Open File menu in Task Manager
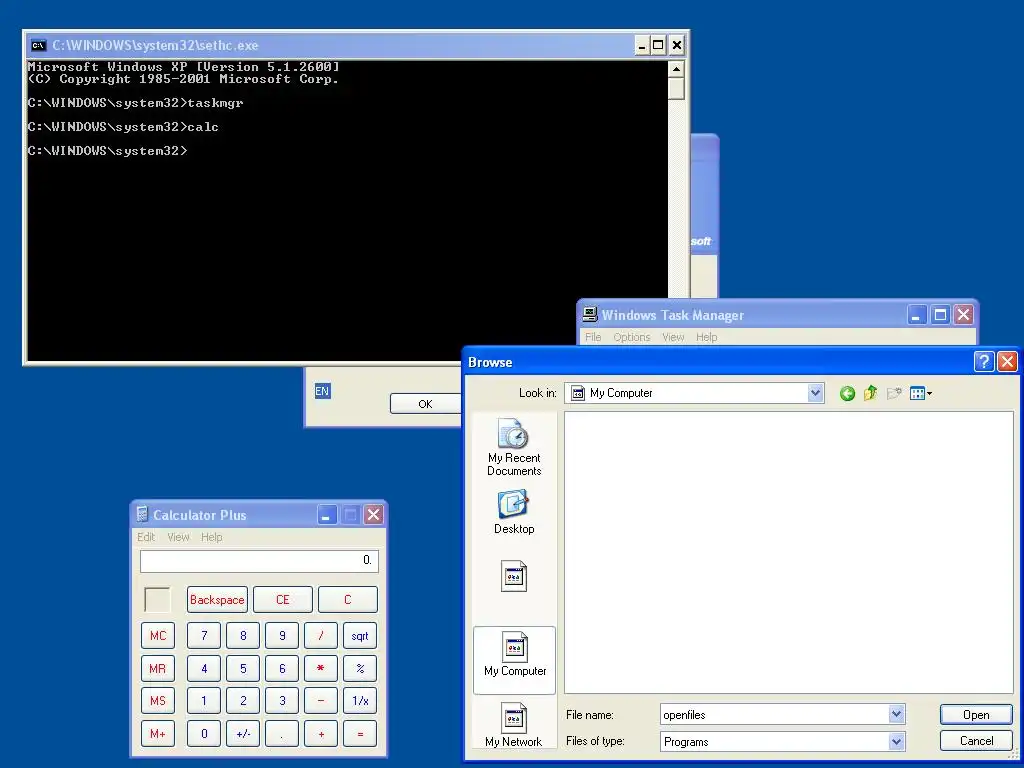This screenshot has width=1024, height=768. 593,337
